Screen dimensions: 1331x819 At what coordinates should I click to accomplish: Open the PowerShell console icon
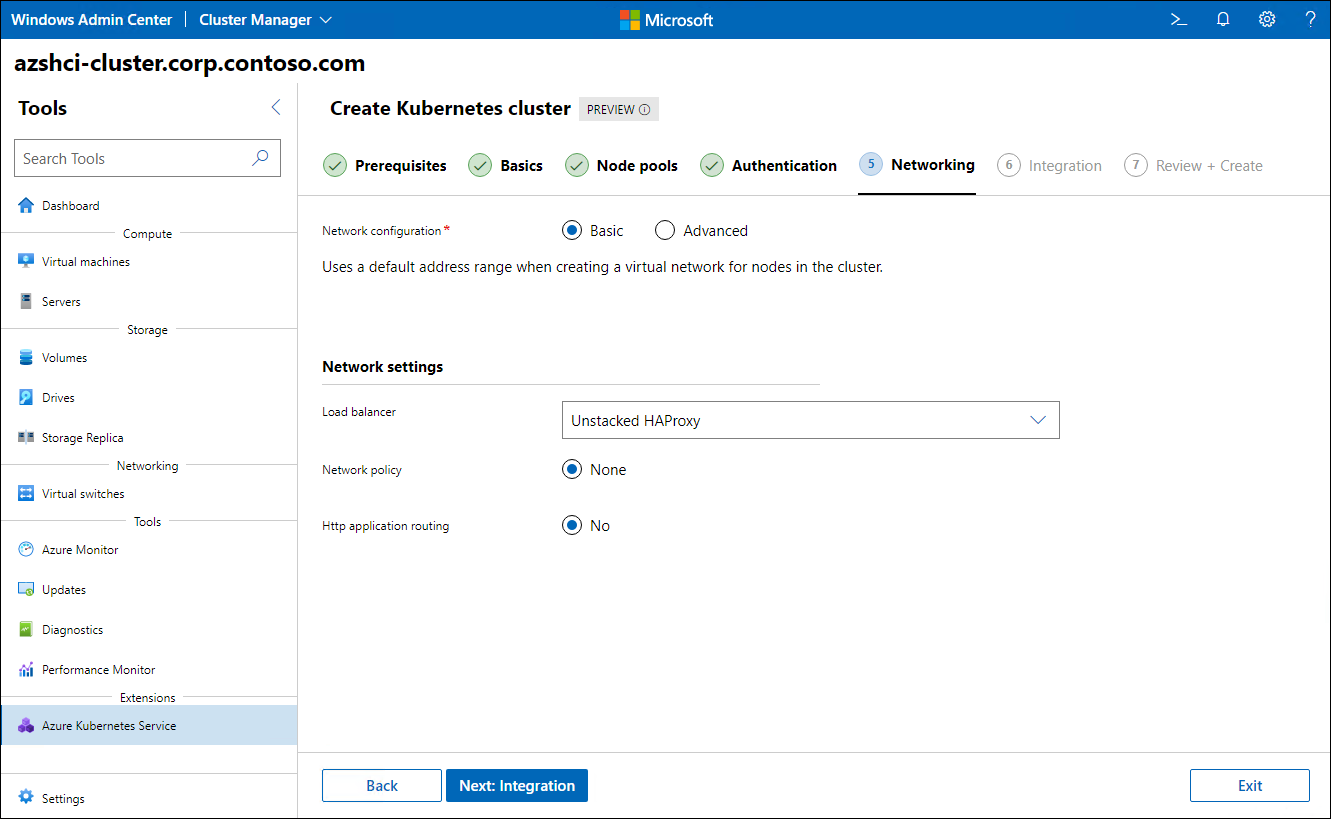click(x=1178, y=19)
